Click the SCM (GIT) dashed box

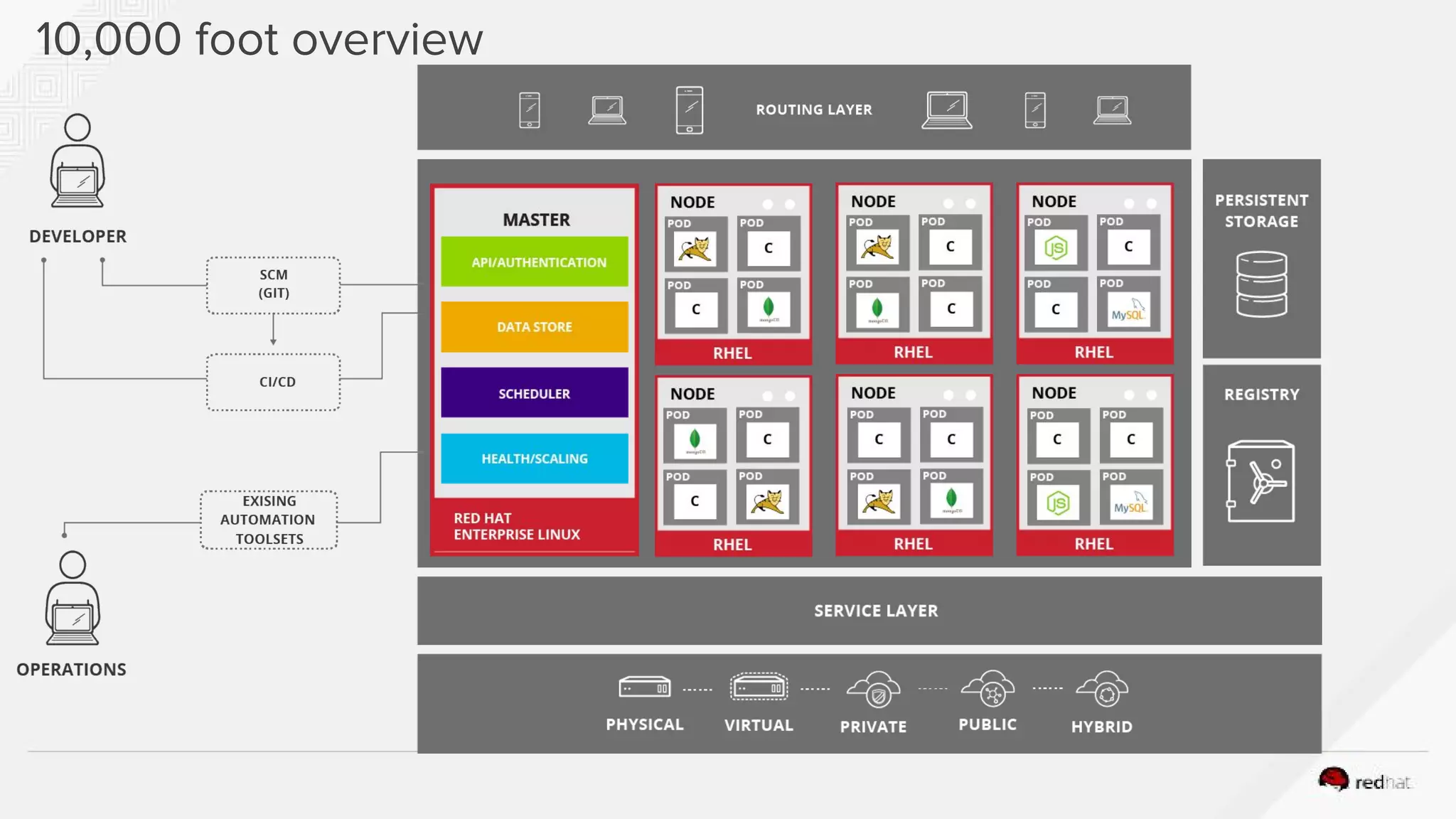[274, 285]
